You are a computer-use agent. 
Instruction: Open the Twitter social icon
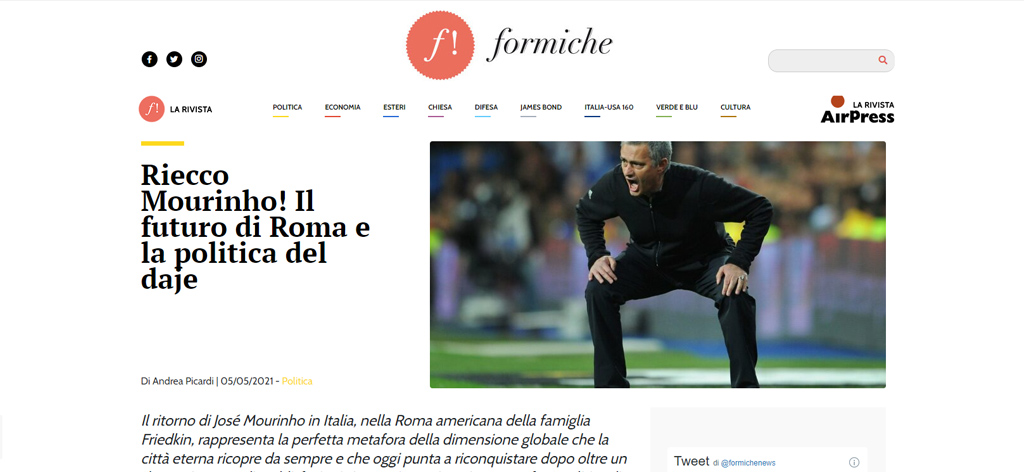coord(174,59)
